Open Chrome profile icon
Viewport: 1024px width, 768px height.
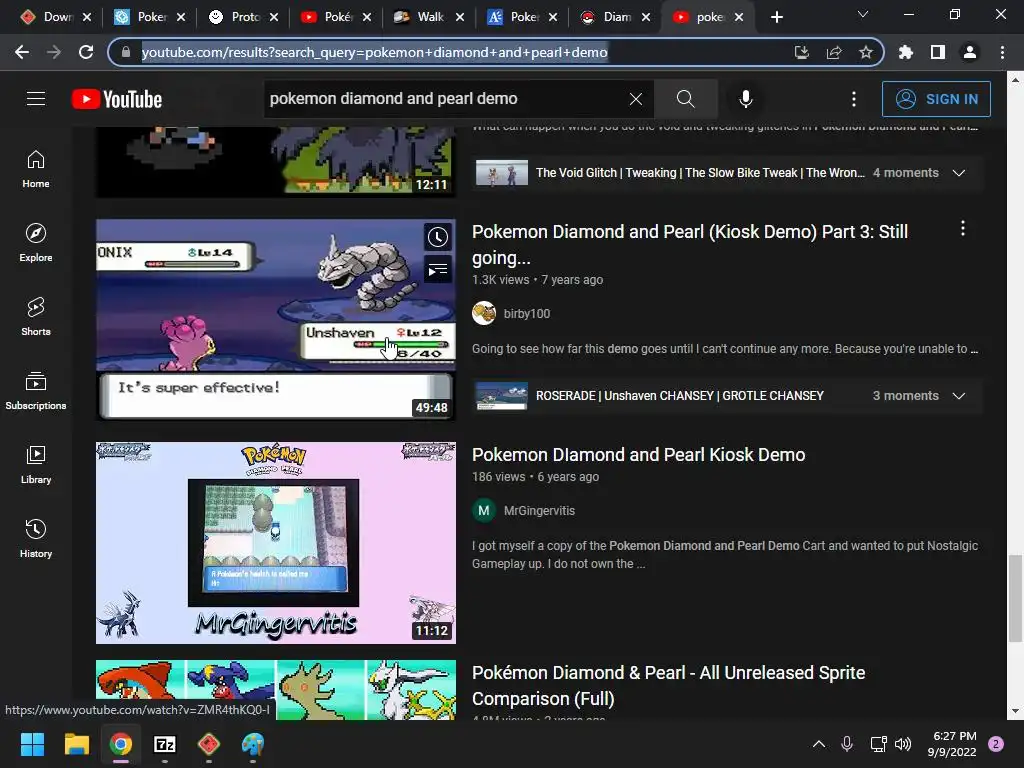(970, 52)
